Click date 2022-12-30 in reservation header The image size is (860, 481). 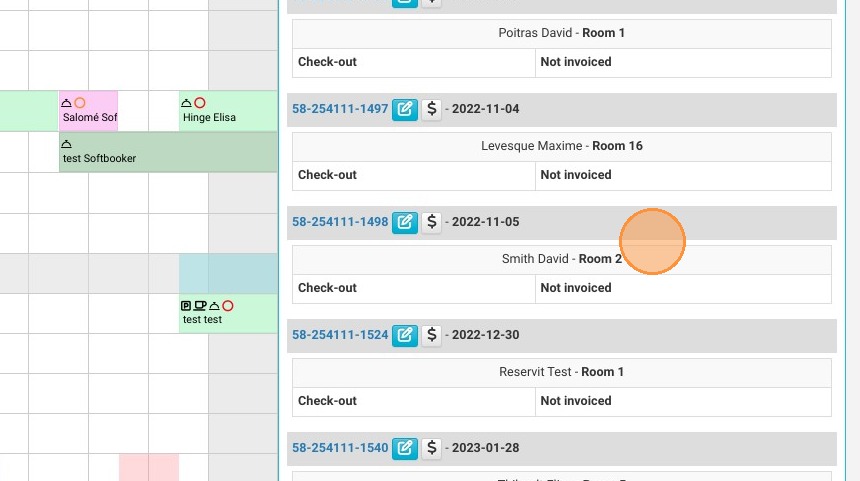tap(485, 335)
